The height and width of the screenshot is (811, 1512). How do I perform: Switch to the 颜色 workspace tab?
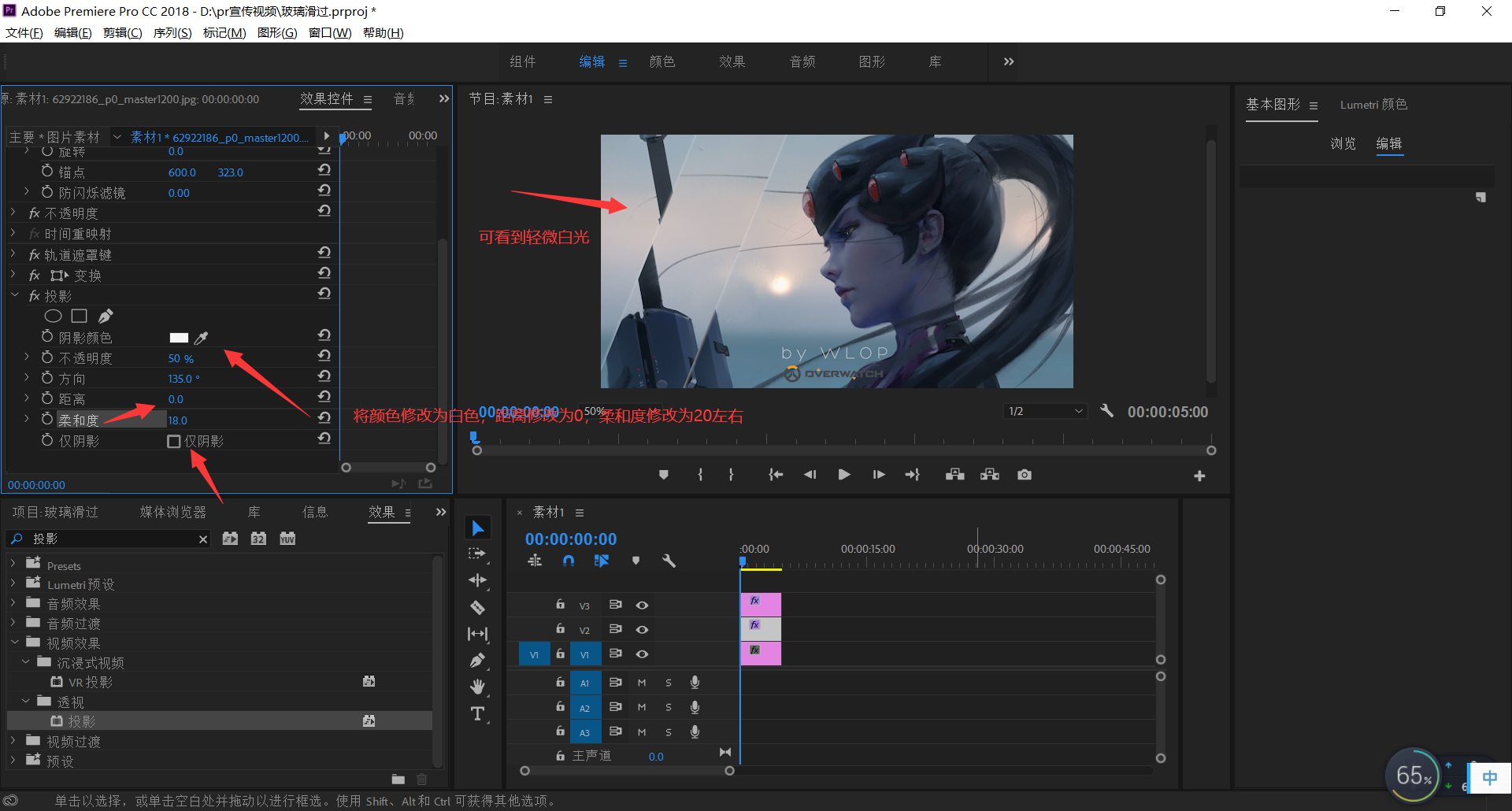(661, 61)
